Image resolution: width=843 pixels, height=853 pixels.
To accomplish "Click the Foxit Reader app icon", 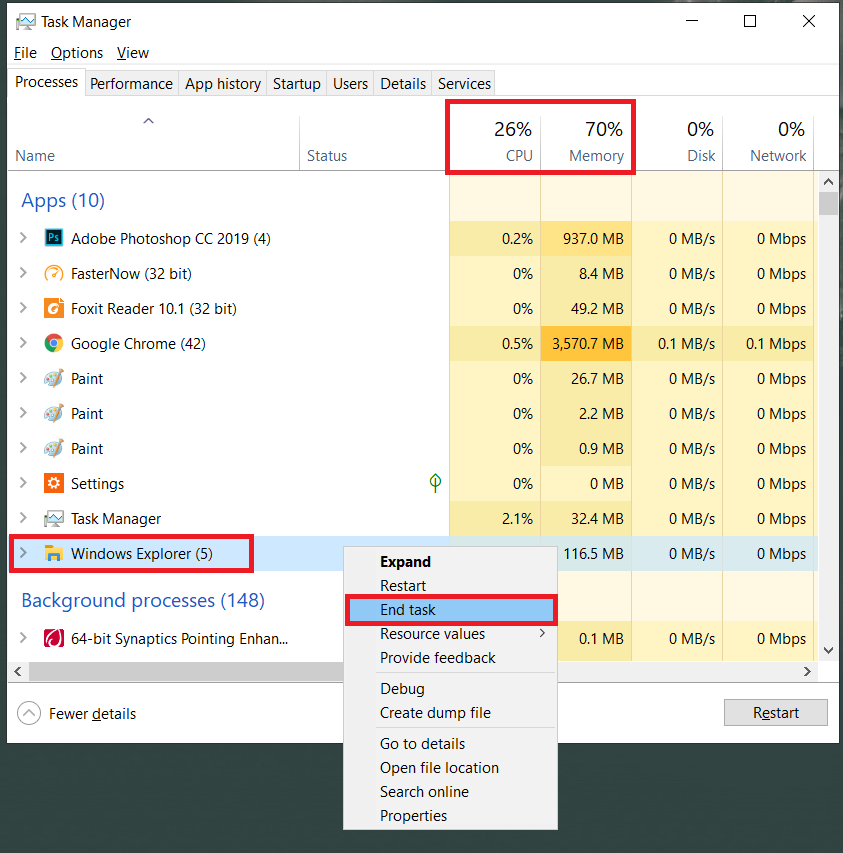I will pyautogui.click(x=53, y=308).
